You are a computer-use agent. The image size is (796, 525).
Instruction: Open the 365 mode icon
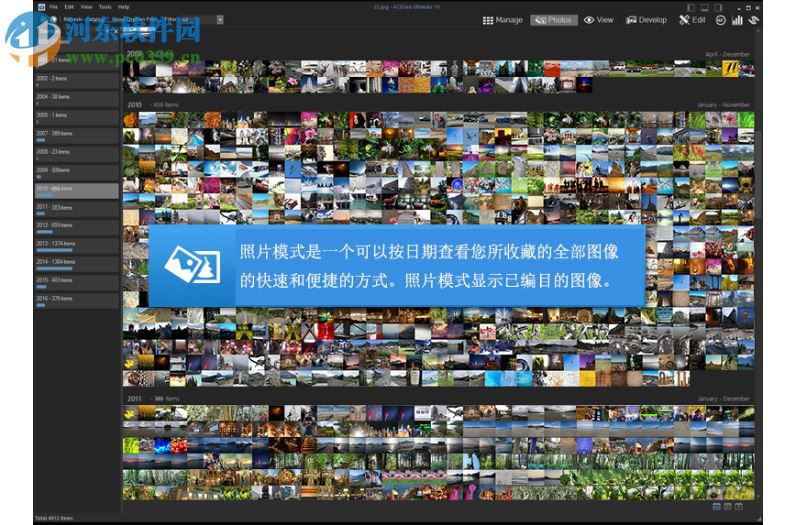click(x=720, y=20)
